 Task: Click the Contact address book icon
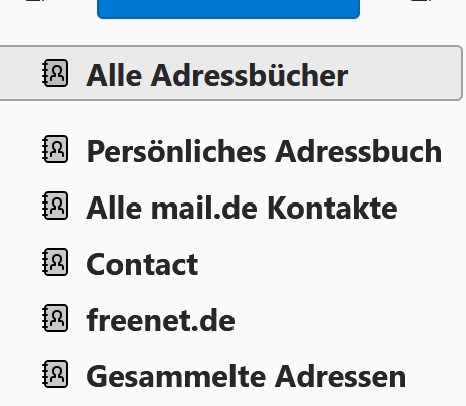click(55, 262)
